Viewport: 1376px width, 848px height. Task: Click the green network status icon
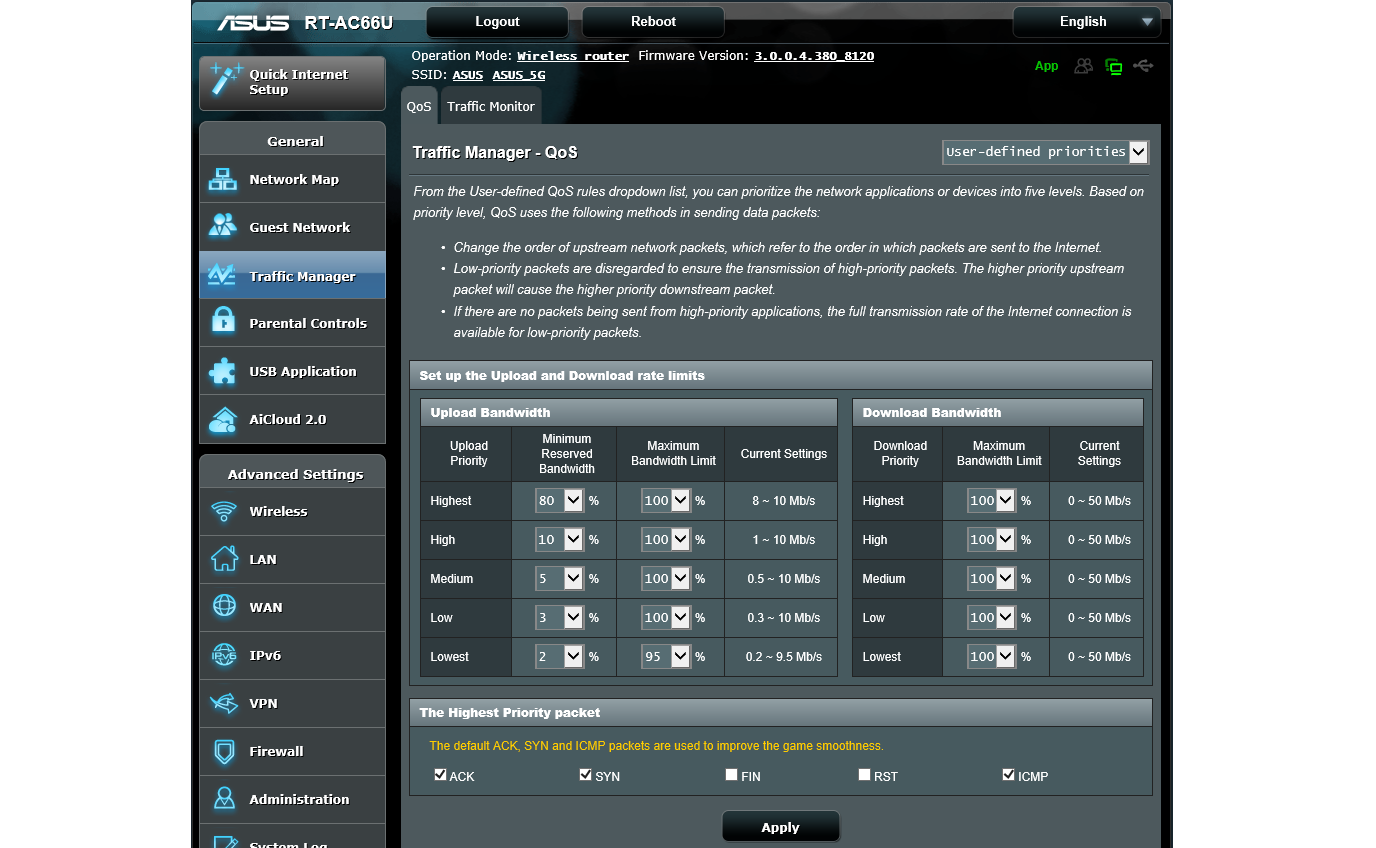pyautogui.click(x=1114, y=66)
